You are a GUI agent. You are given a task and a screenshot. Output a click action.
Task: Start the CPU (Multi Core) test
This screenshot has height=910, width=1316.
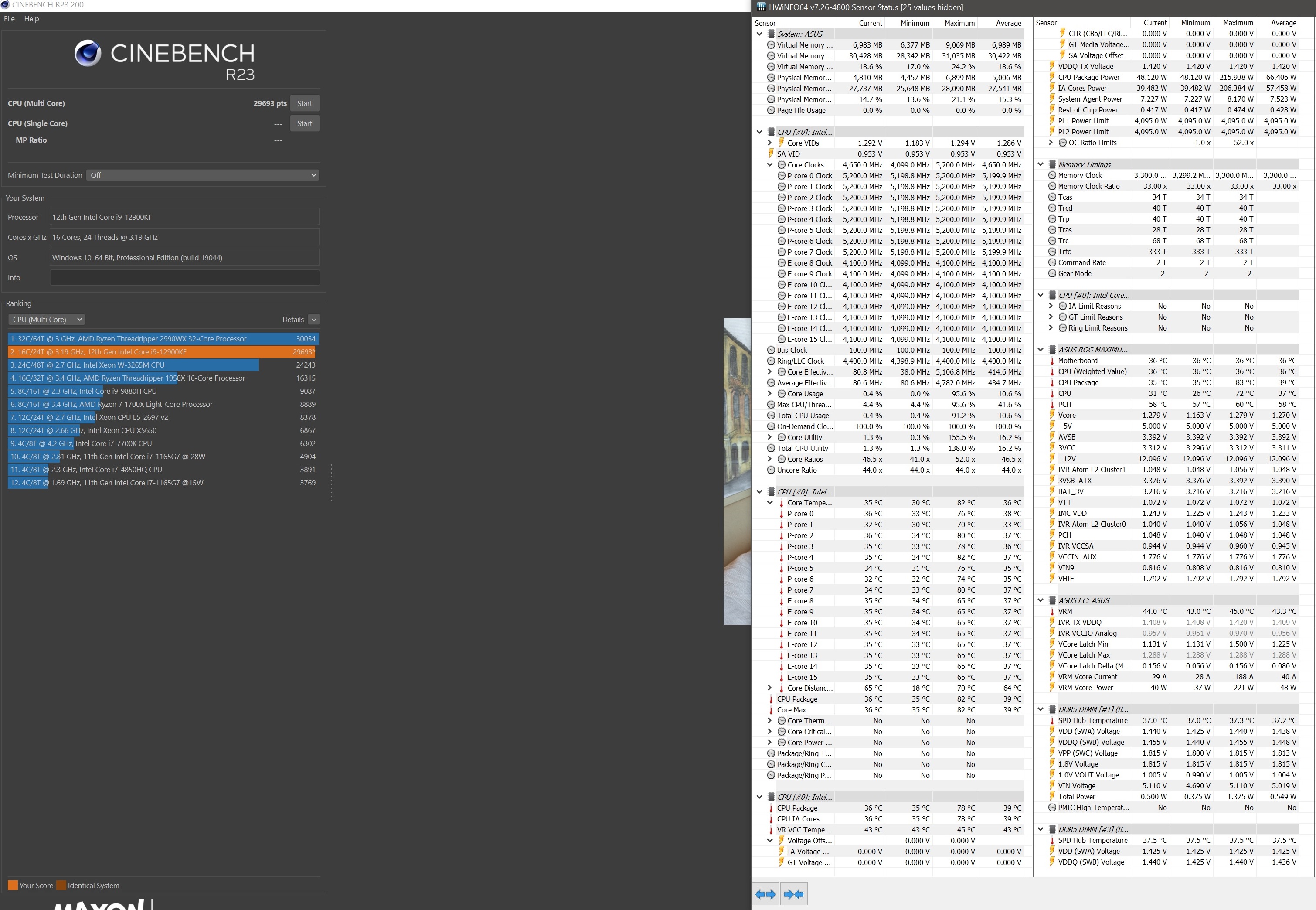(304, 103)
